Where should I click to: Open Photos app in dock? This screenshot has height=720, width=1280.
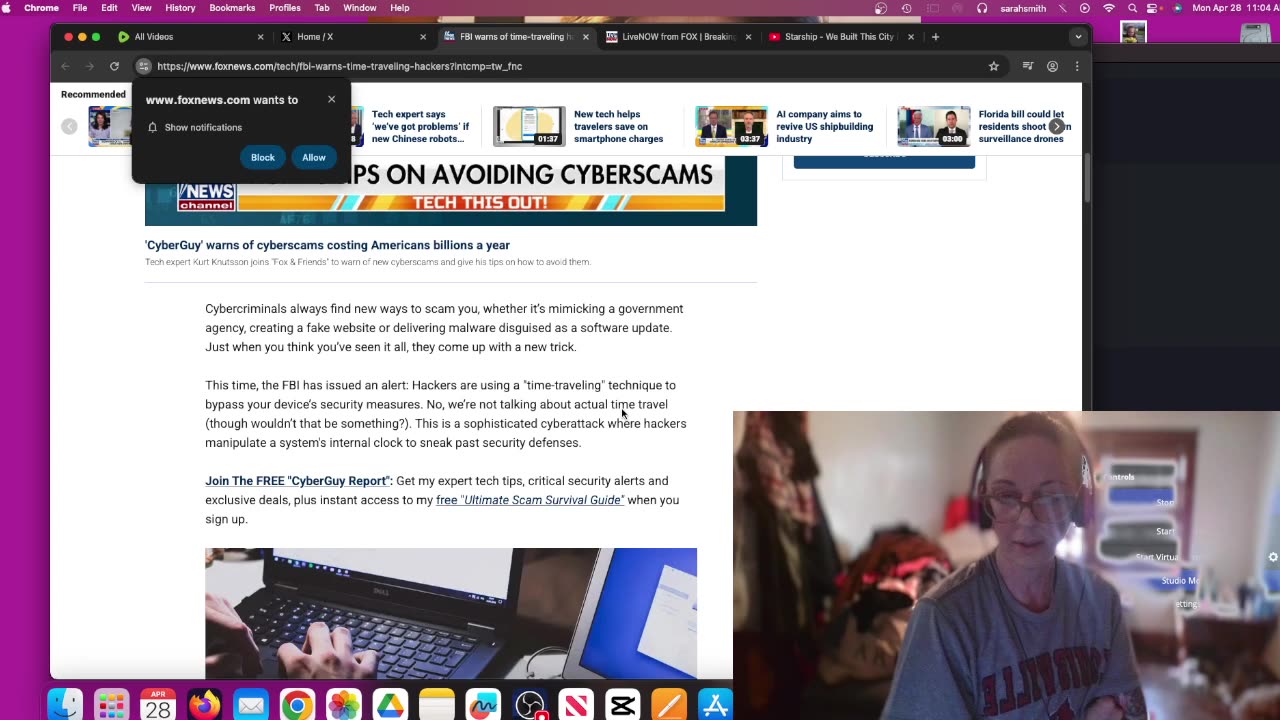point(343,705)
